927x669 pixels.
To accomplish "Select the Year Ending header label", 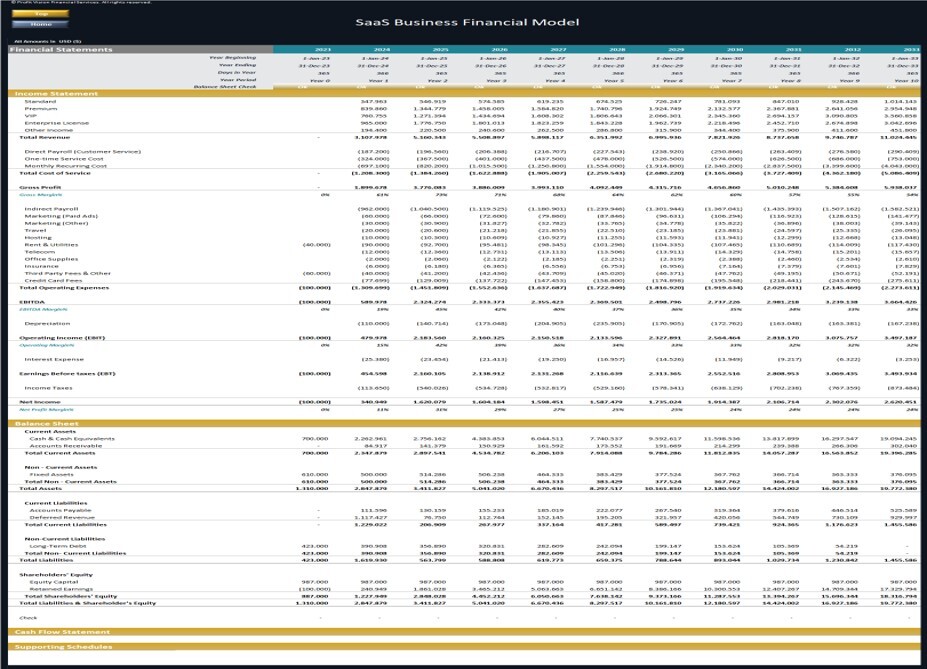I will coord(238,65).
